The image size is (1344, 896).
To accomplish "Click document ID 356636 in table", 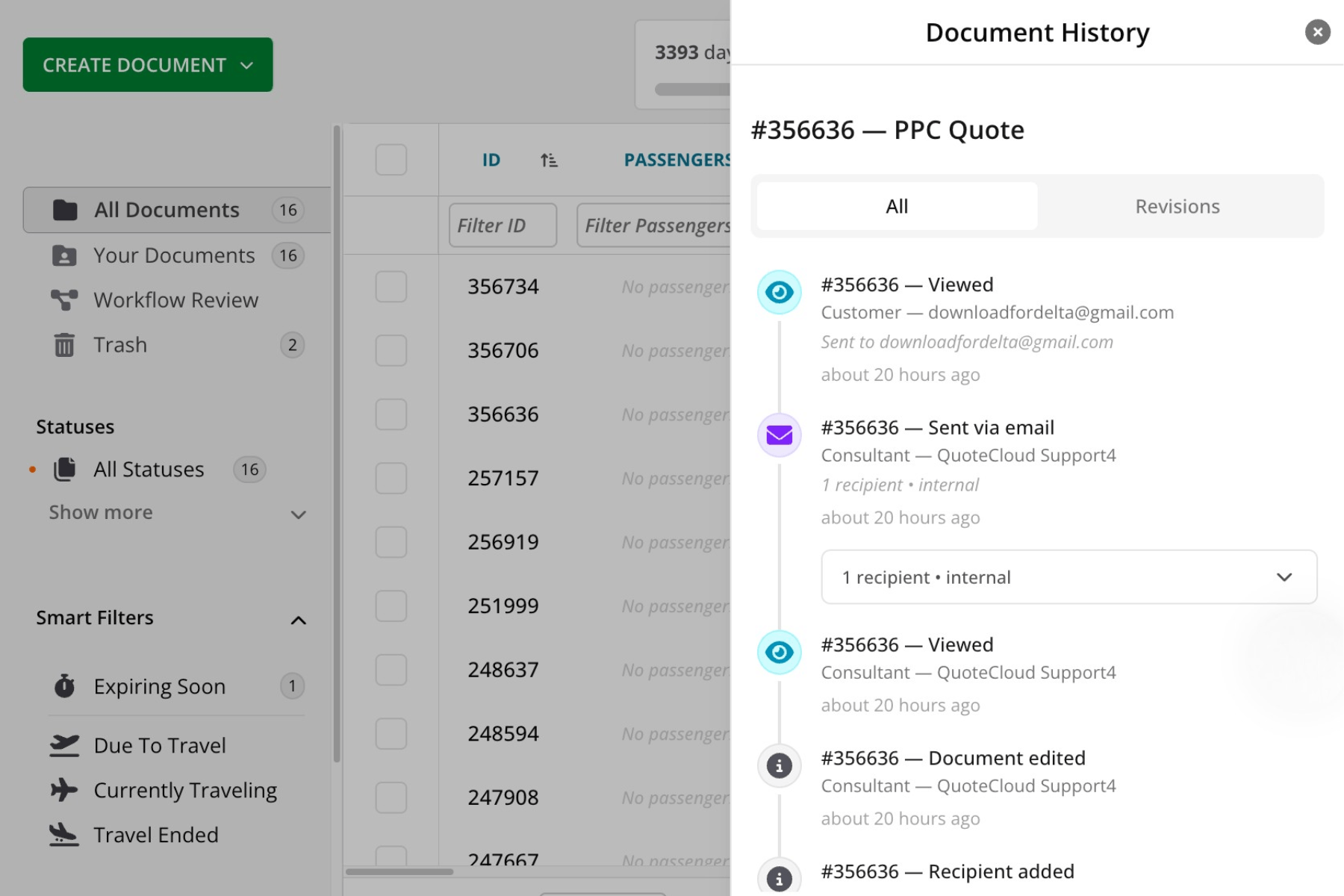I will click(503, 414).
